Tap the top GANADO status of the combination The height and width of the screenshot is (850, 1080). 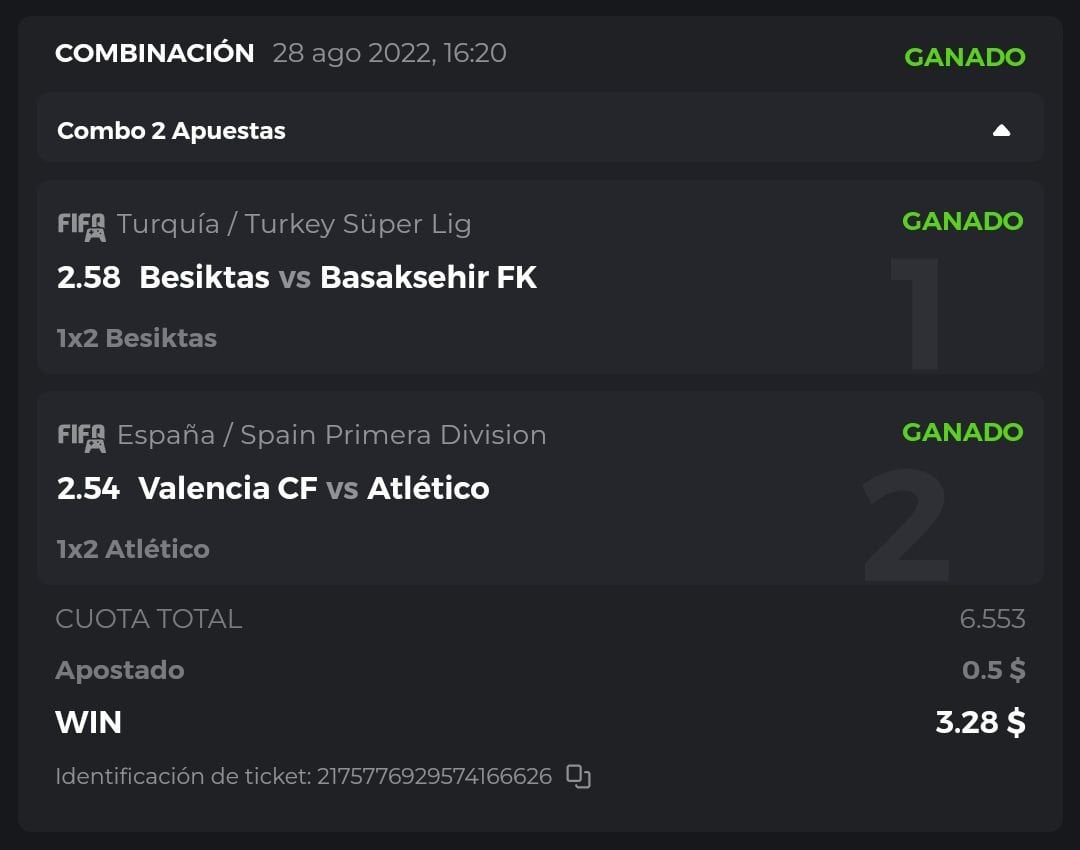coord(964,57)
